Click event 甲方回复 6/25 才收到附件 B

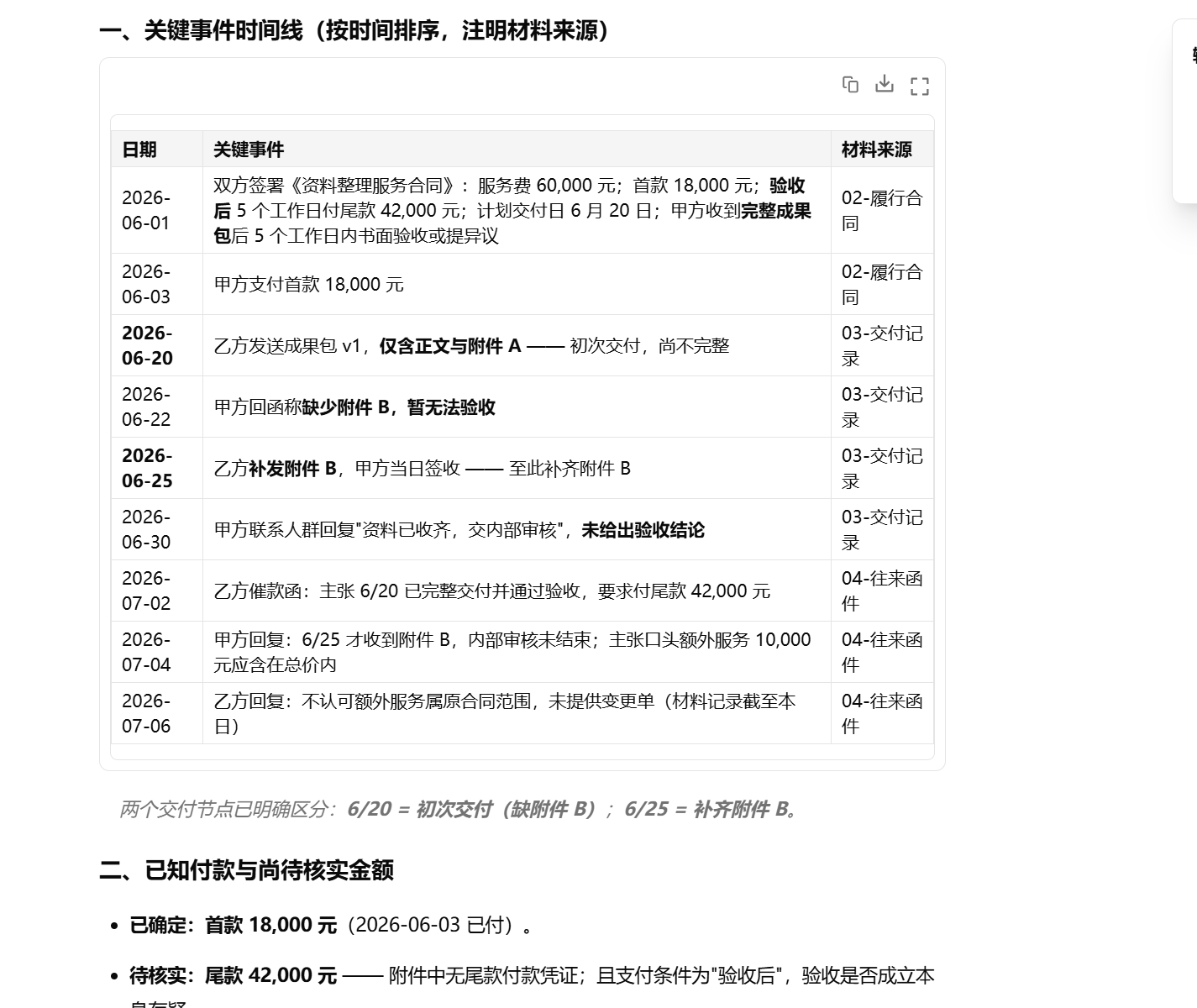pyautogui.click(x=512, y=652)
